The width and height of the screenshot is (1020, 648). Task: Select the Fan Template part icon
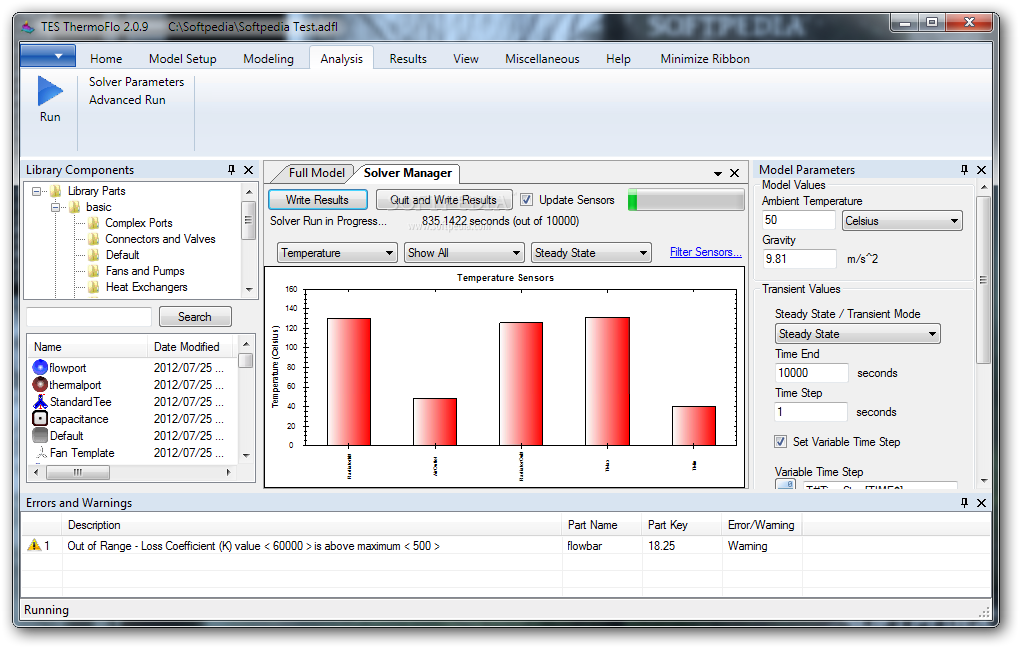tap(41, 452)
